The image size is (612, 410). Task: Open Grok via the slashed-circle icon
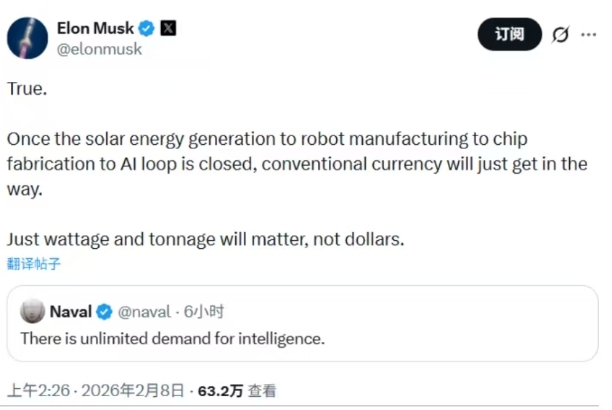561,35
